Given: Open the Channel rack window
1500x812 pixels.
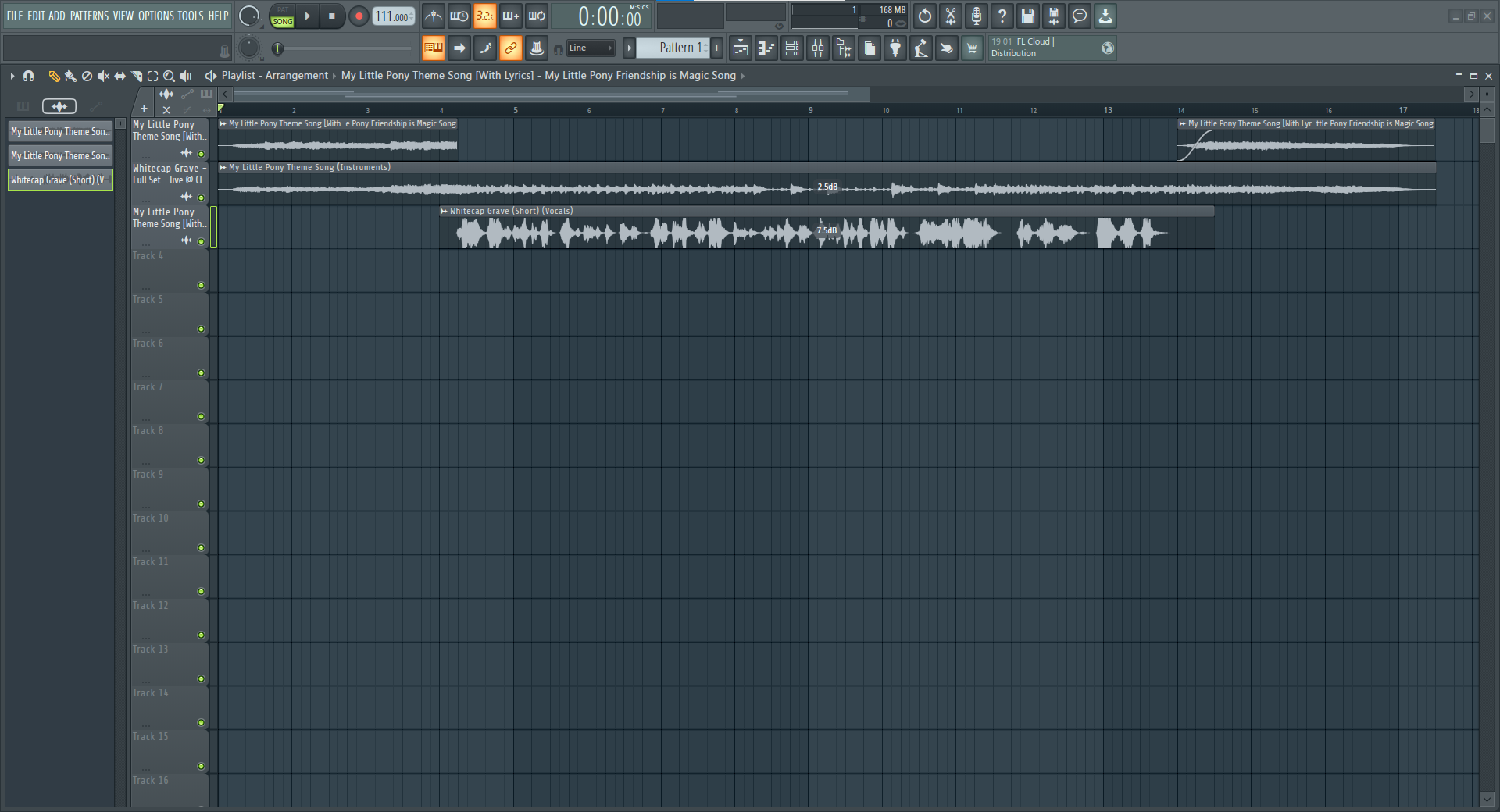Looking at the screenshot, I should 792,48.
